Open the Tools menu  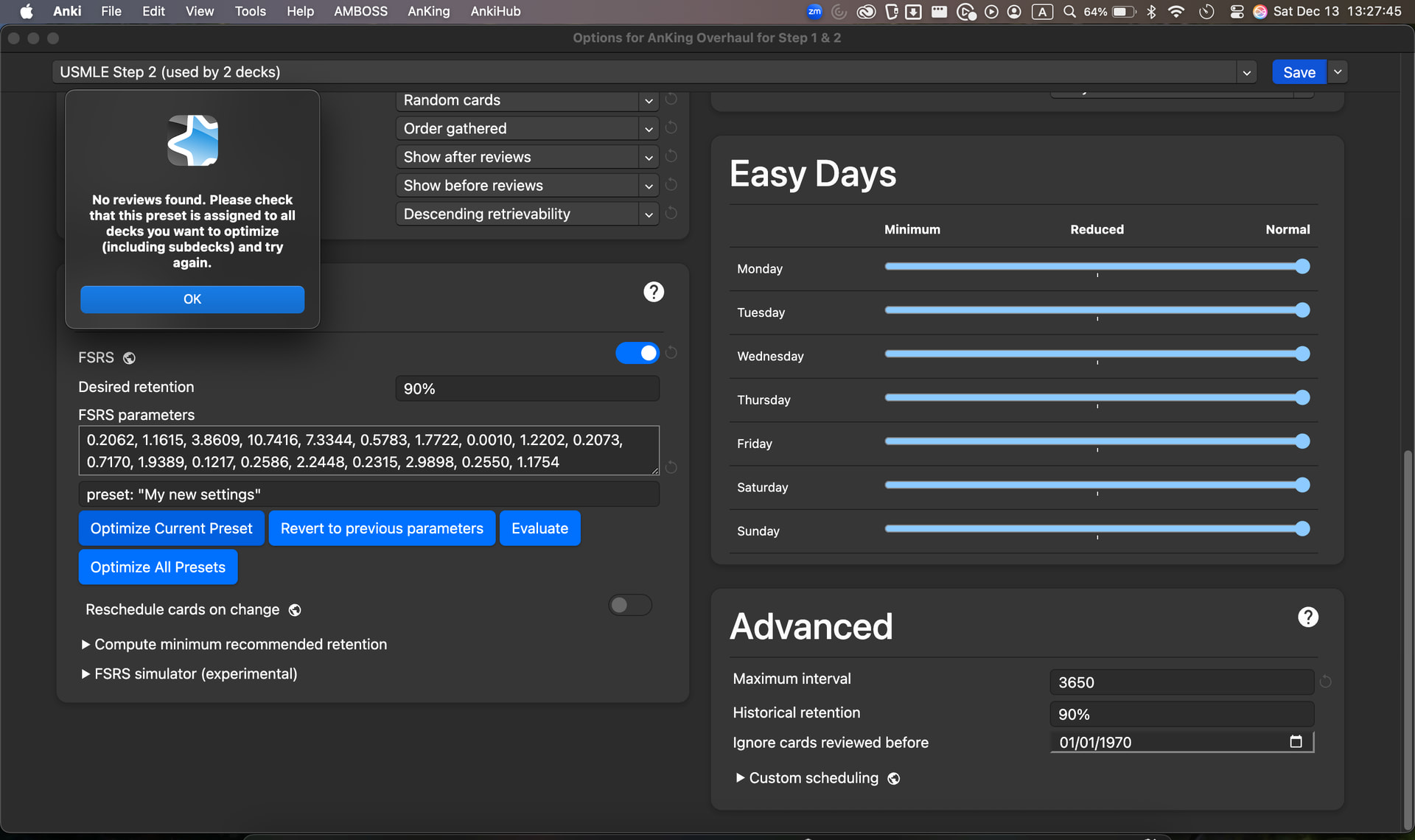click(250, 11)
